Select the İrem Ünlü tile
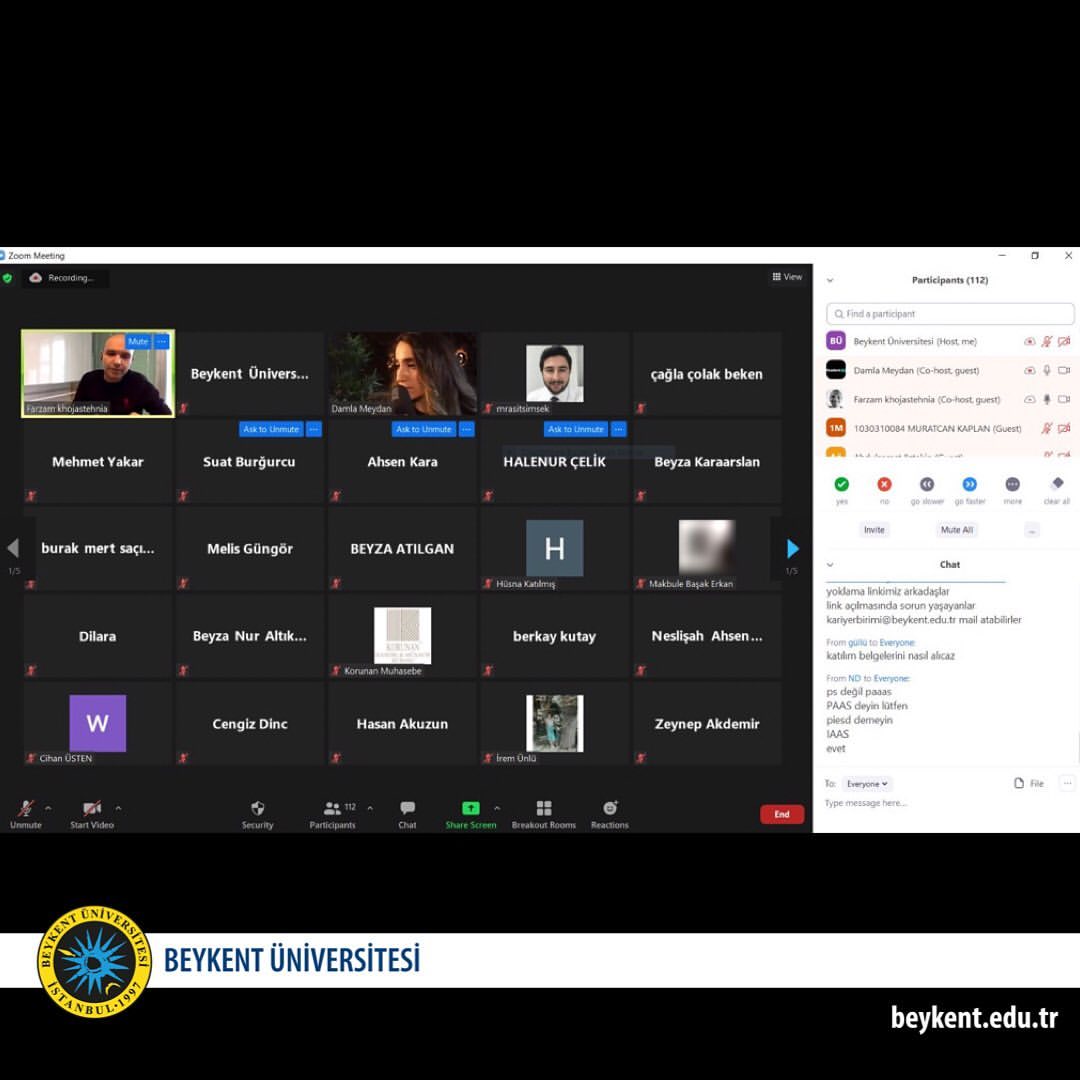Image resolution: width=1080 pixels, height=1080 pixels. [x=554, y=723]
